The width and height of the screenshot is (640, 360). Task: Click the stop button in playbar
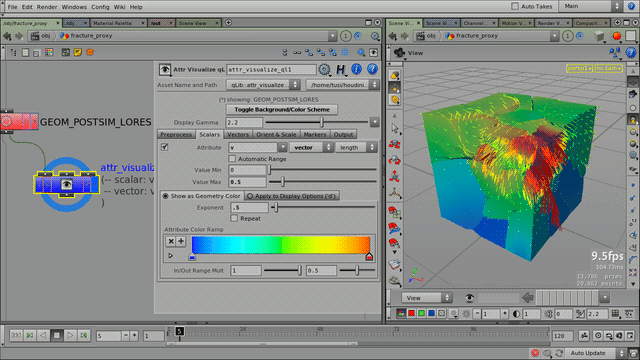[57, 336]
